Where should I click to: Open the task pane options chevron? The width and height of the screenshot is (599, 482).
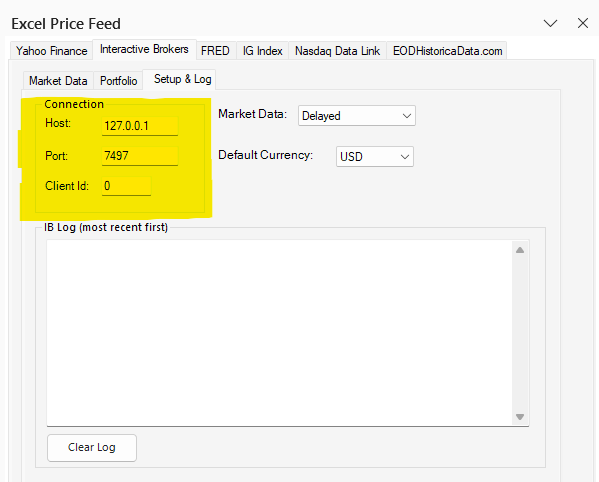(550, 23)
